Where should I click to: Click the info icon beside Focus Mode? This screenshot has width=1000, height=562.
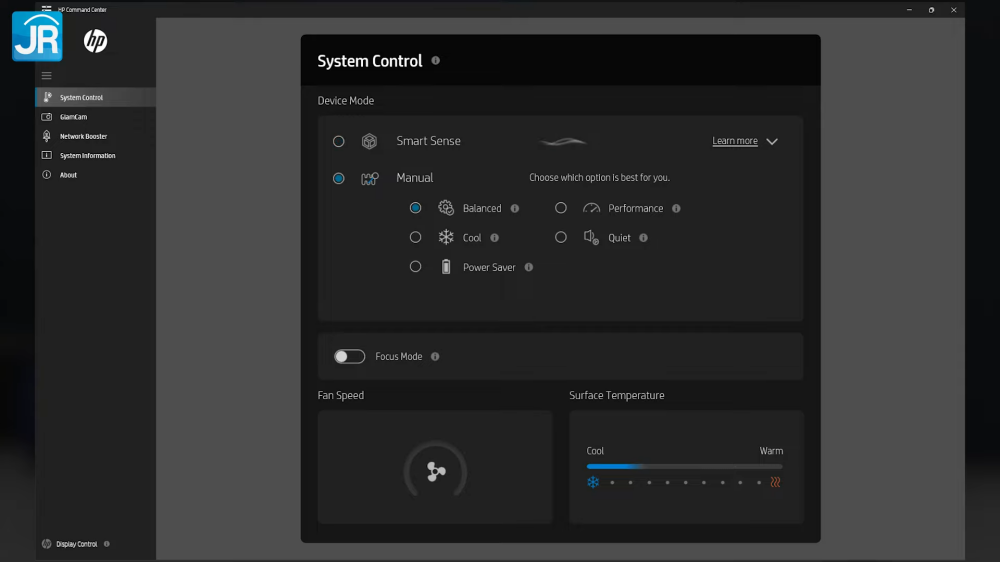click(435, 357)
